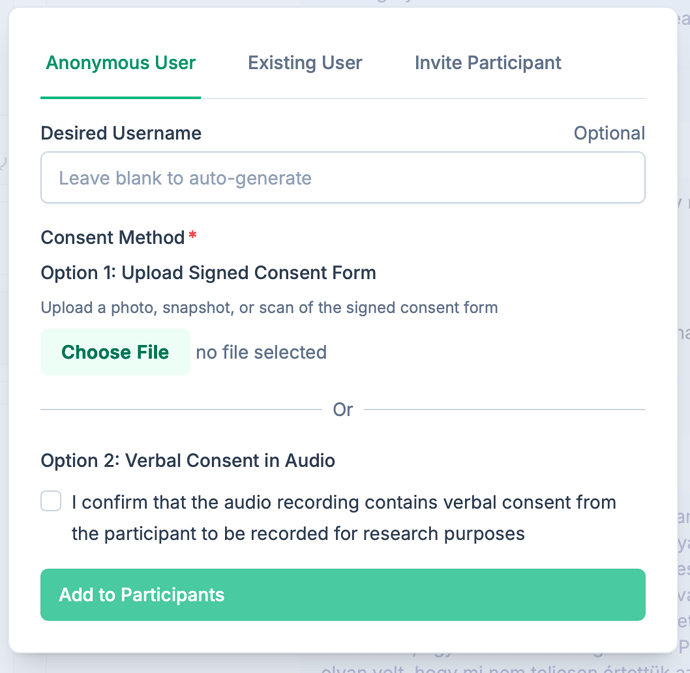Click the green underline beneath Anonymous User
Image resolution: width=690 pixels, height=673 pixels.
click(x=121, y=97)
